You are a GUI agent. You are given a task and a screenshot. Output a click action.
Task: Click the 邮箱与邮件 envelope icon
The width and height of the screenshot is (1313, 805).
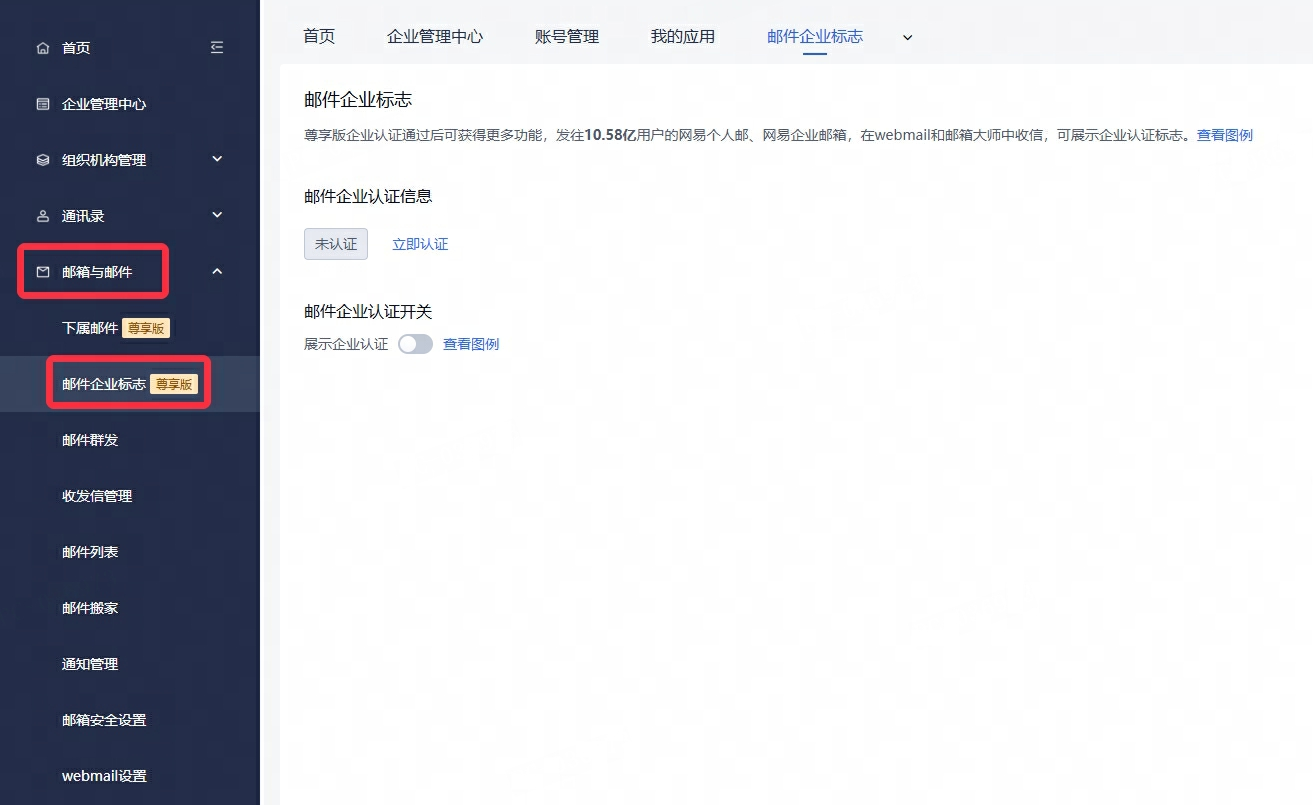42,272
